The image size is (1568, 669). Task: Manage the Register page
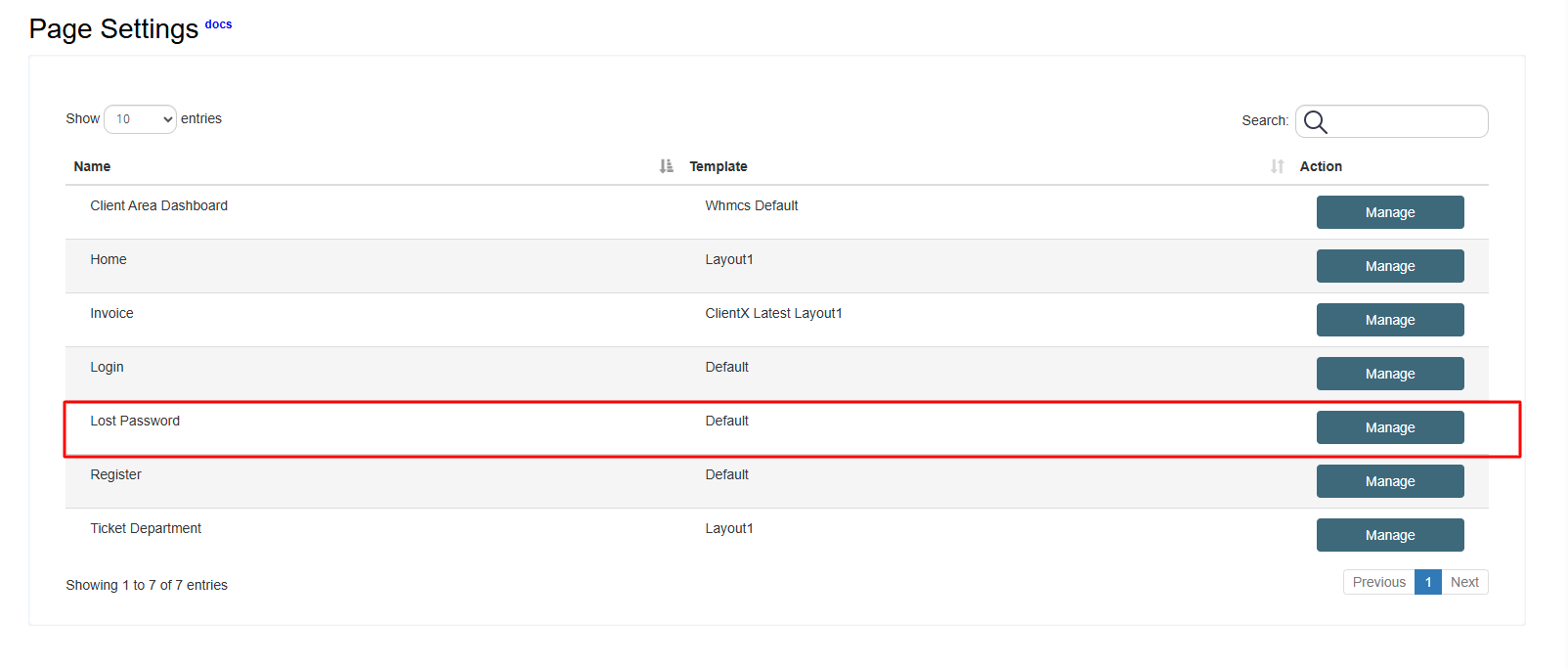1389,481
